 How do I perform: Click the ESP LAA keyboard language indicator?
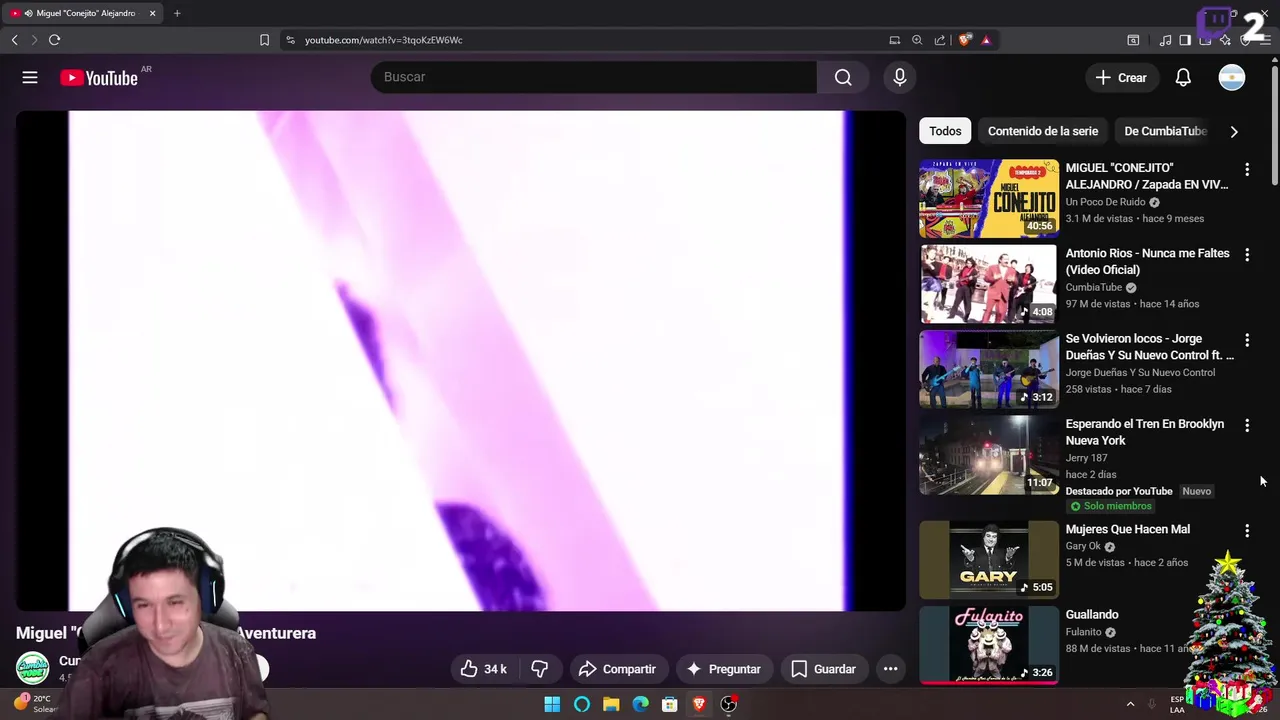pos(1177,704)
